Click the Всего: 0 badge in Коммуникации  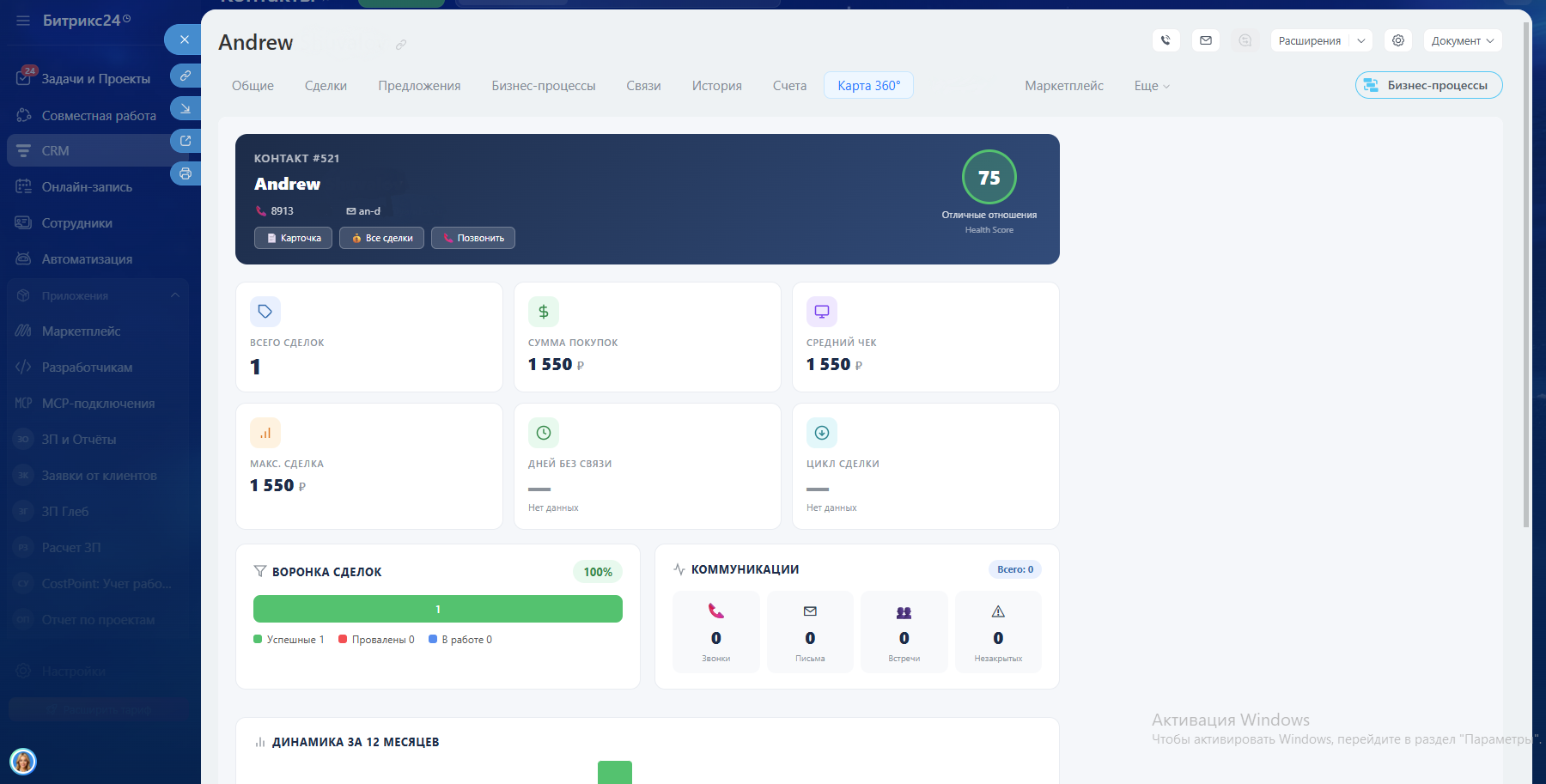[x=1015, y=569]
